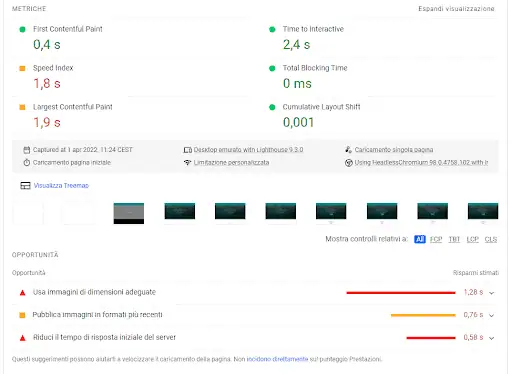Expand the 0,58 s server response opportunity chevron
Screen dimensions: 512x374
pyautogui.click(x=491, y=338)
